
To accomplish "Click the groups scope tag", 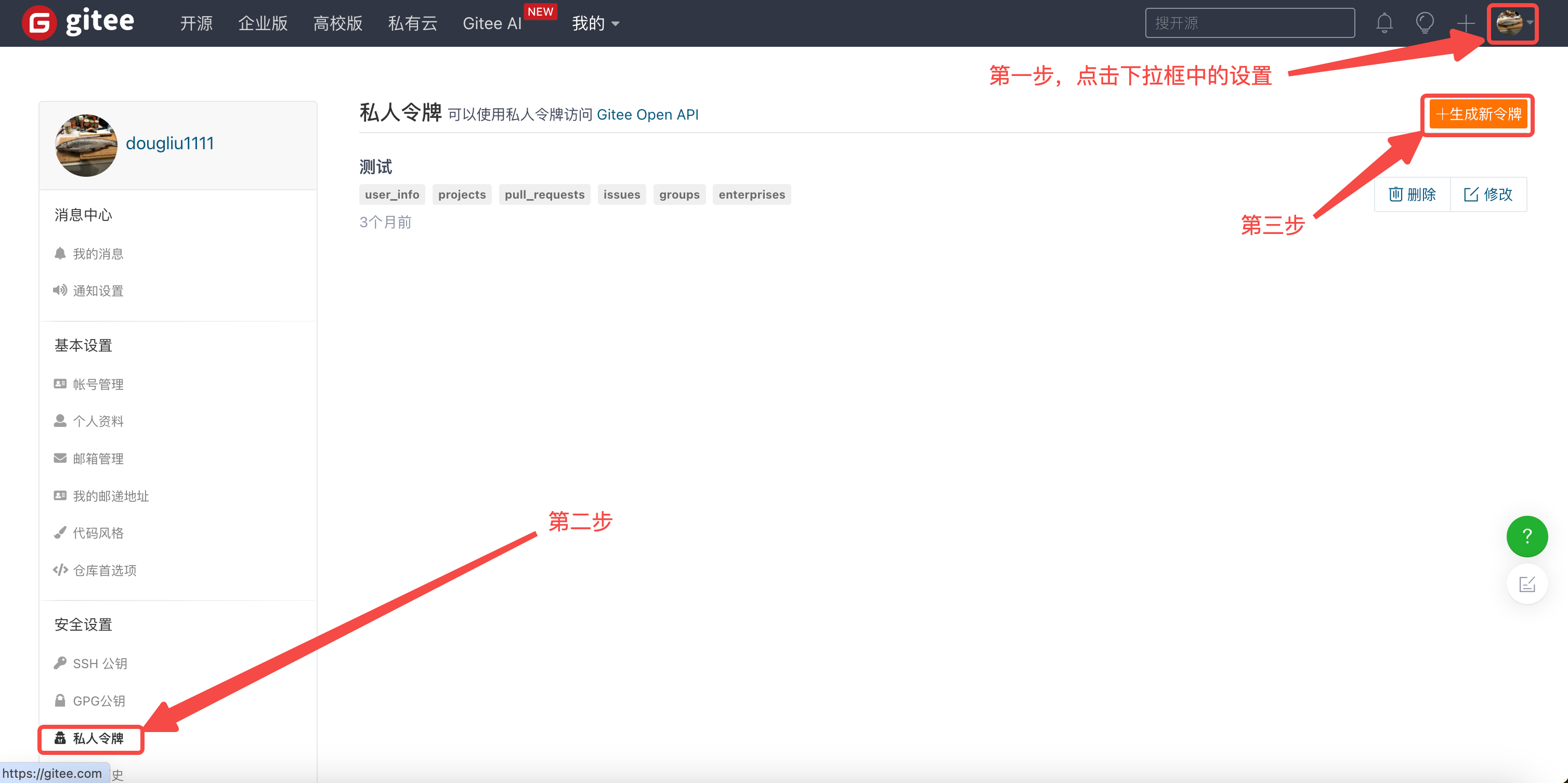I will 680,194.
